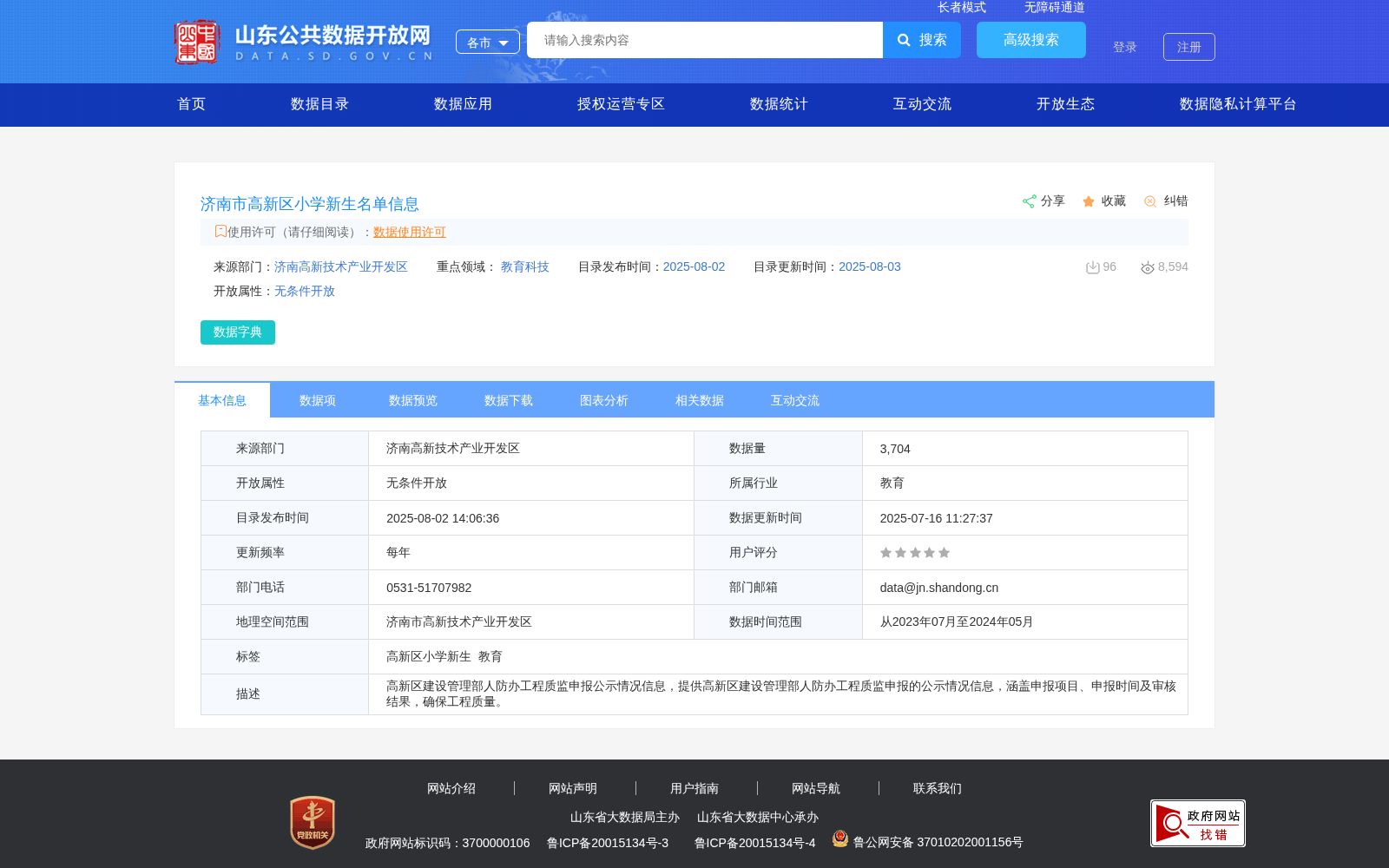Click 鲁公网安备 37010202001156号 link
This screenshot has height=868, width=1389.
pyautogui.click(x=938, y=842)
